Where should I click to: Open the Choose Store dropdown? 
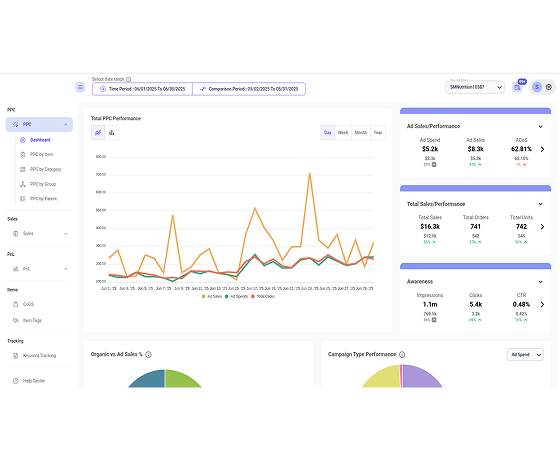coord(475,87)
